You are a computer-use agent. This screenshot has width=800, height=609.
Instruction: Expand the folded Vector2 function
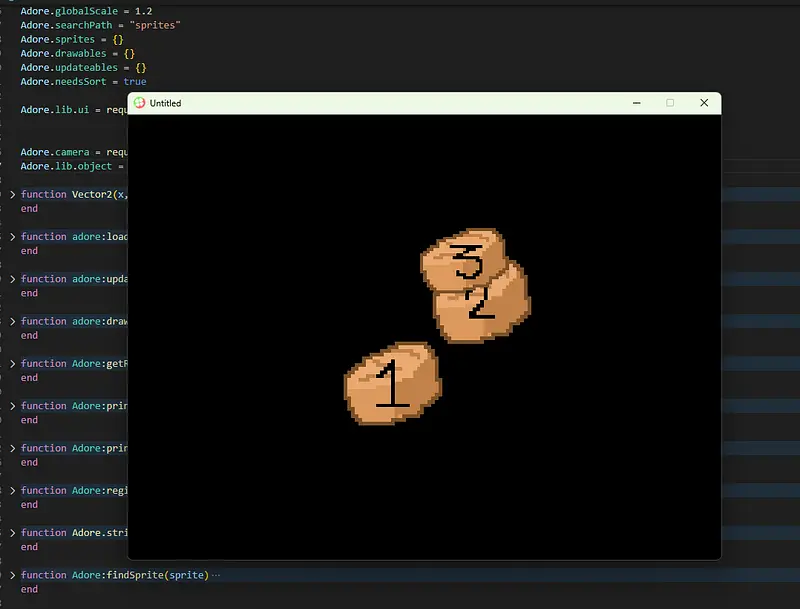point(12,195)
